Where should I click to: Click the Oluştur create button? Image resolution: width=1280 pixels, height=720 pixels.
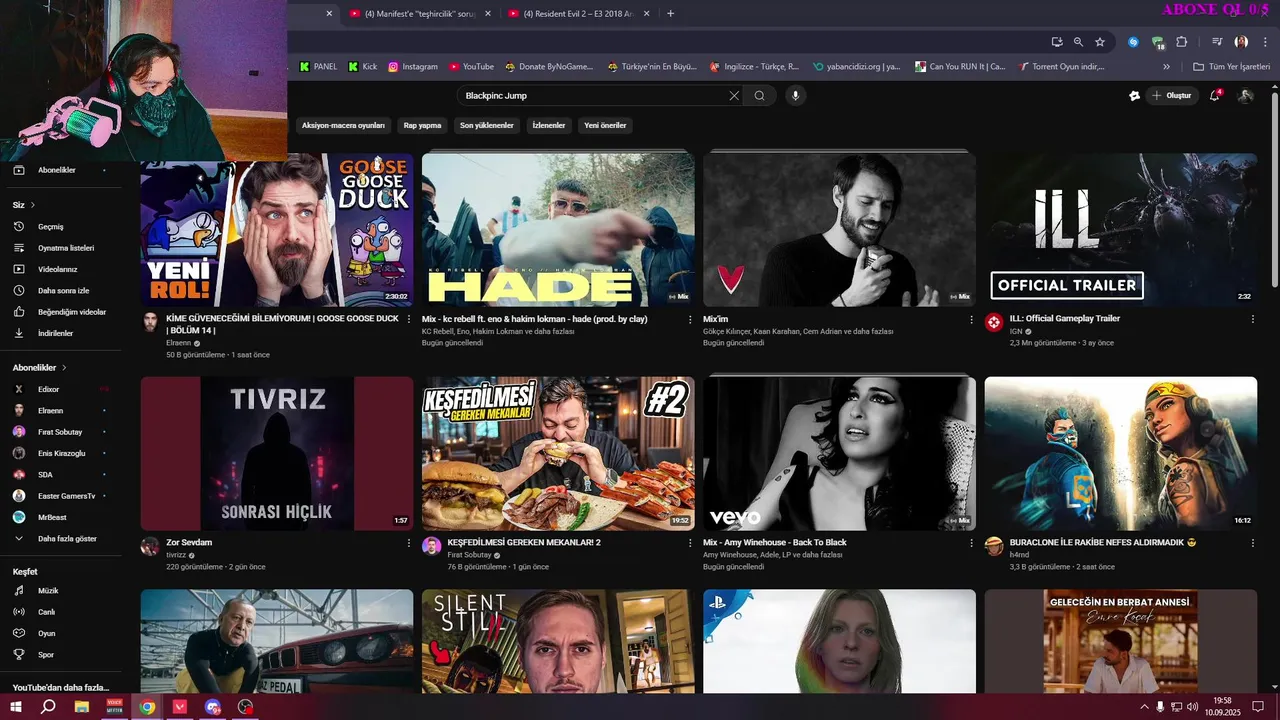click(1171, 96)
